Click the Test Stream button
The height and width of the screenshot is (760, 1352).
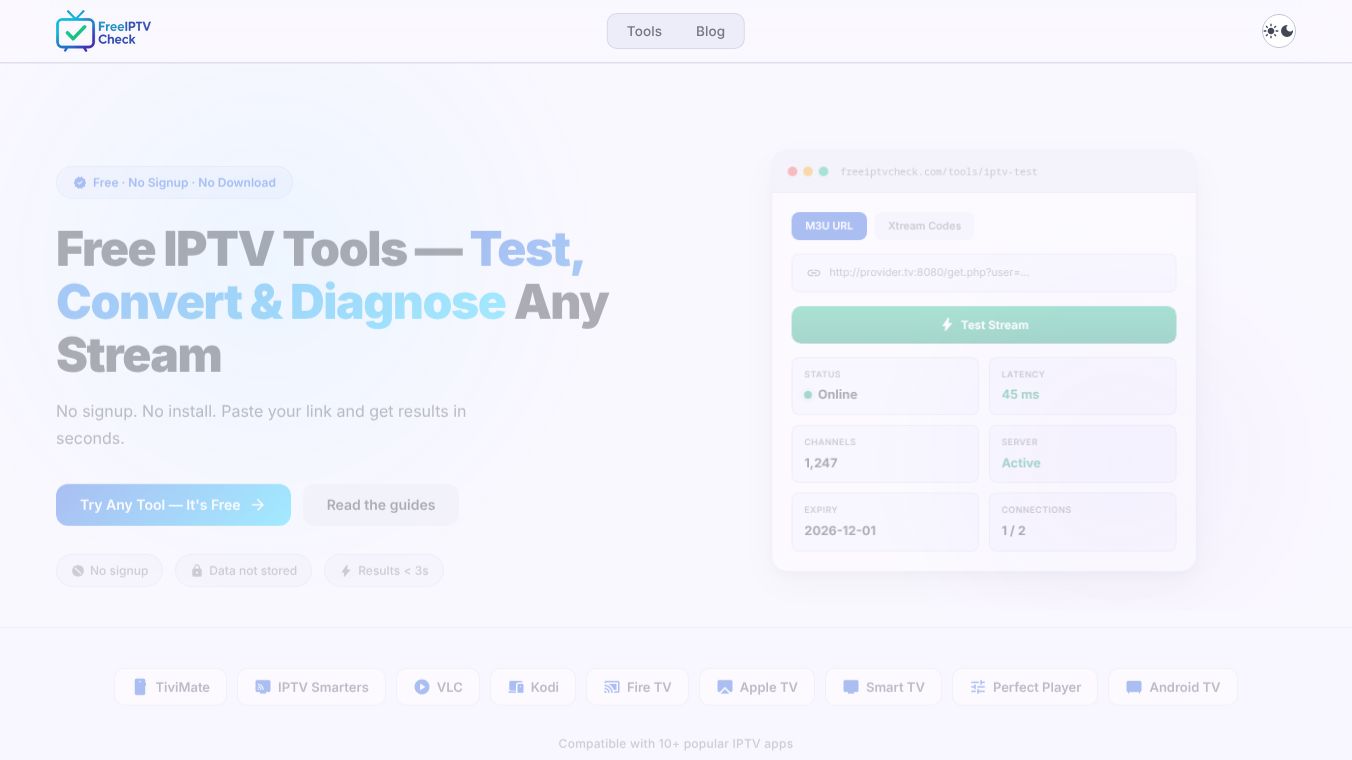pos(984,325)
